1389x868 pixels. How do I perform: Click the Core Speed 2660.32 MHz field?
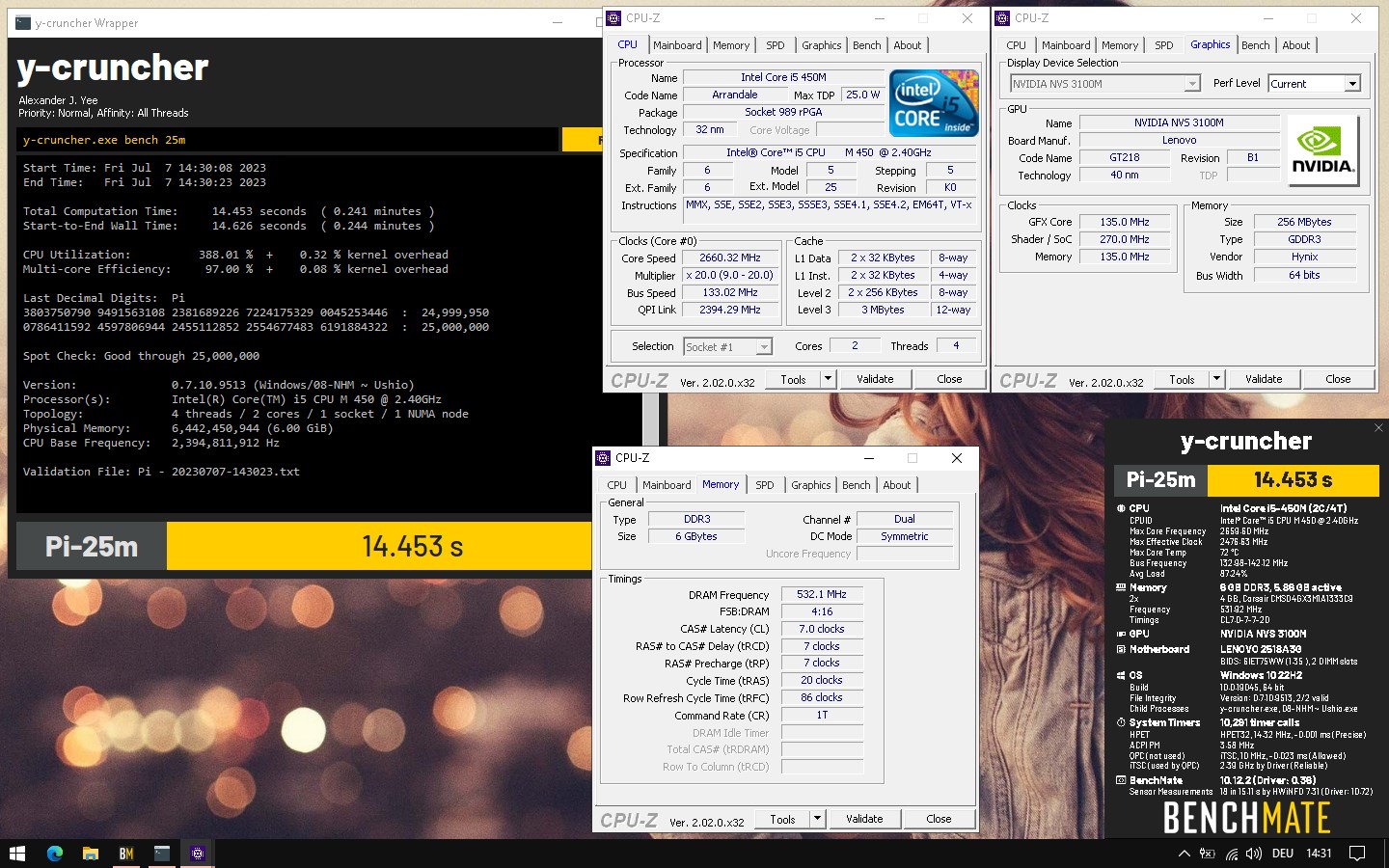click(730, 258)
